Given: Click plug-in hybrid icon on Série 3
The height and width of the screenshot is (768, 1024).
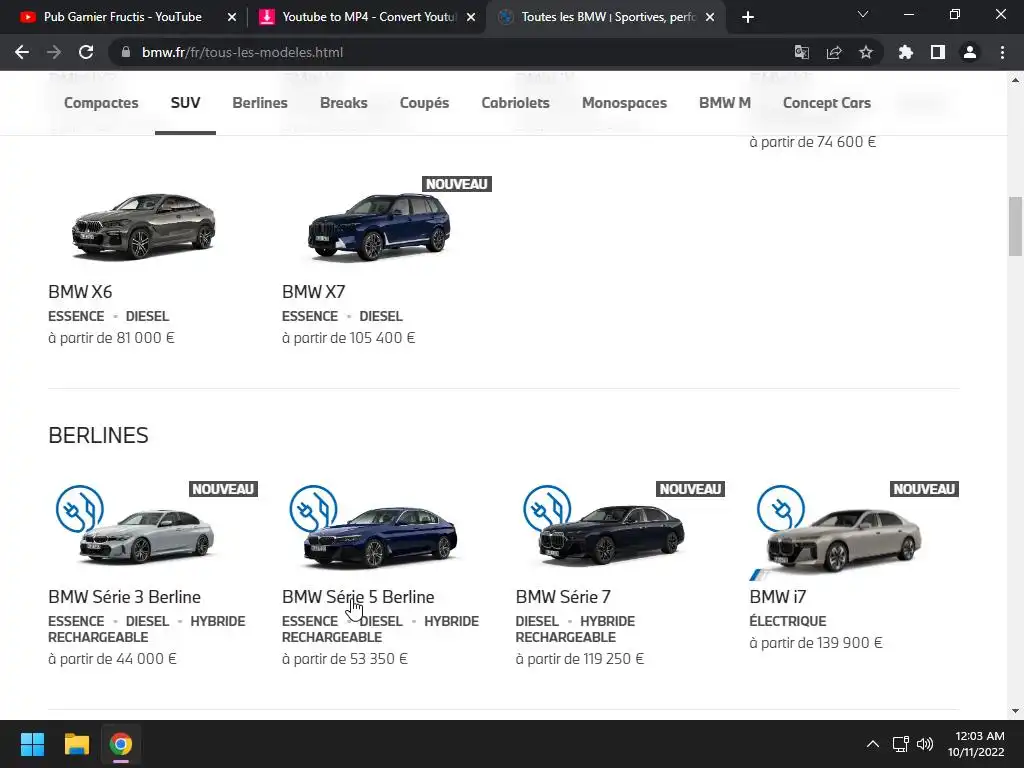Looking at the screenshot, I should [80, 509].
